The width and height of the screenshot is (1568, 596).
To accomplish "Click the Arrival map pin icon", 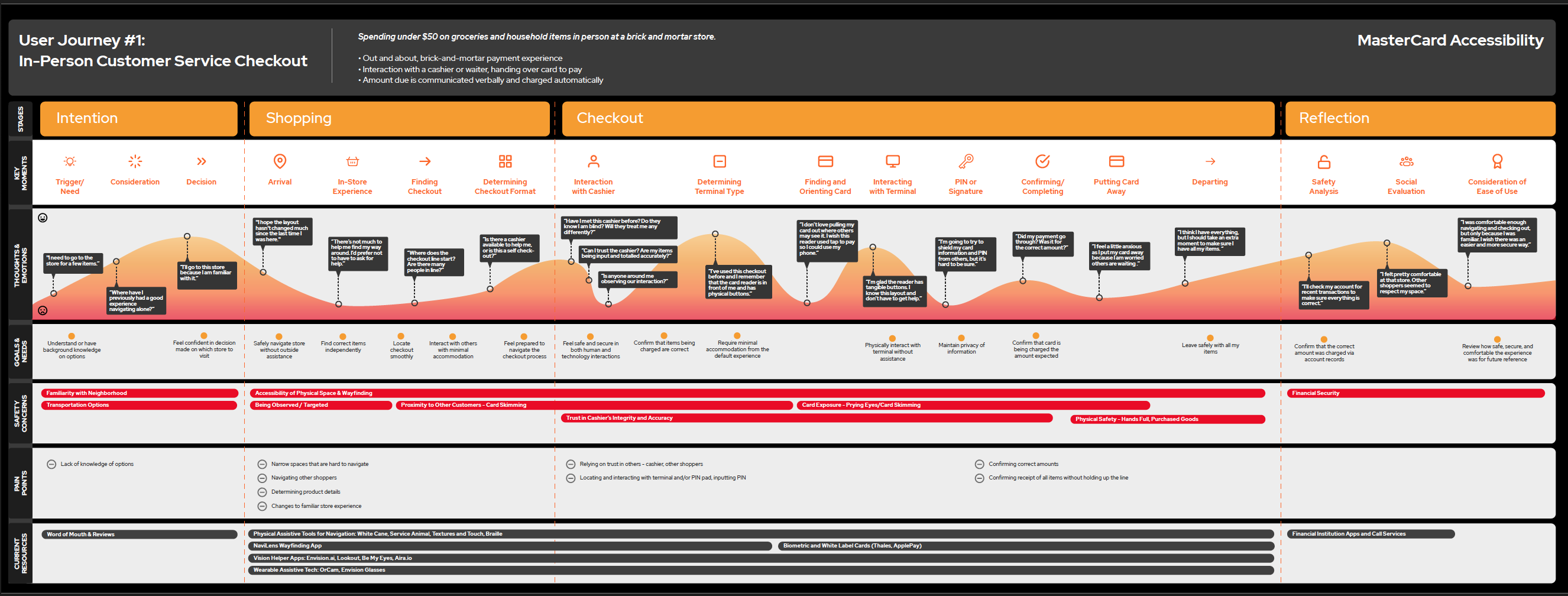I will (280, 161).
